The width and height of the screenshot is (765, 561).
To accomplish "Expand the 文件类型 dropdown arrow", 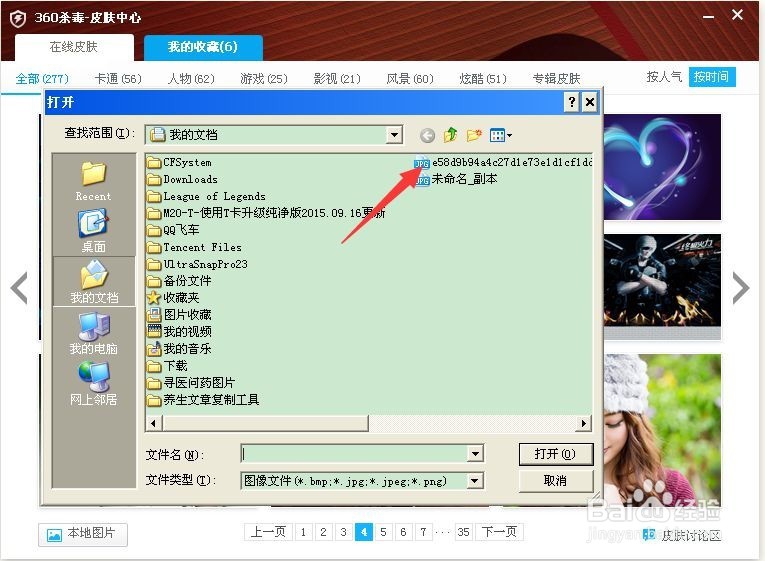I will coord(475,481).
